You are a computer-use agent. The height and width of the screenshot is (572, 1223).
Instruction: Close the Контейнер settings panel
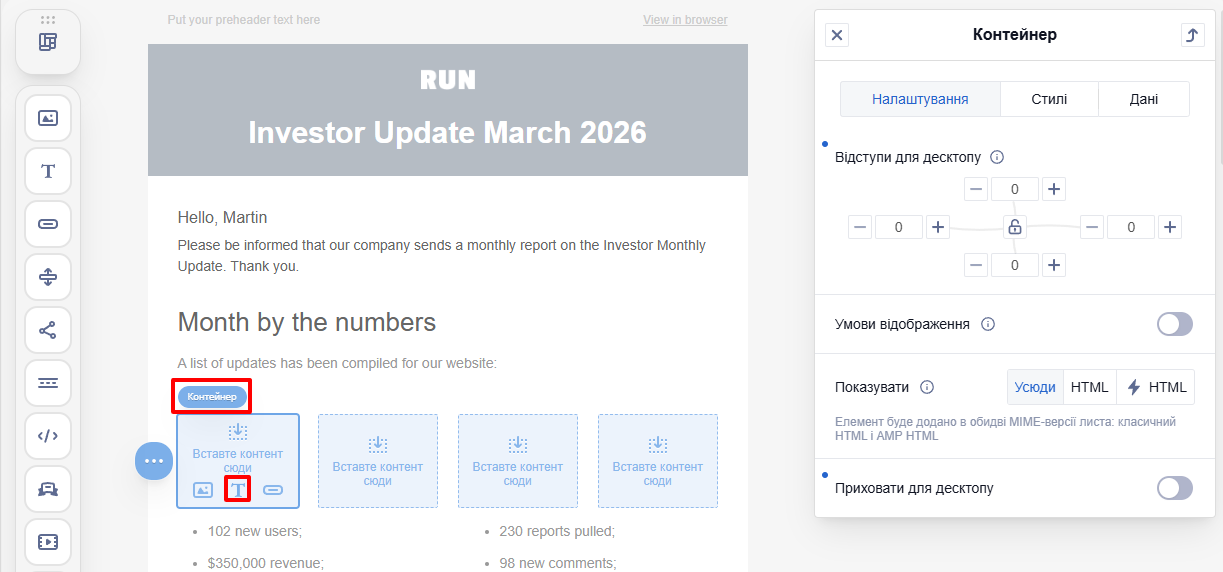[x=838, y=35]
